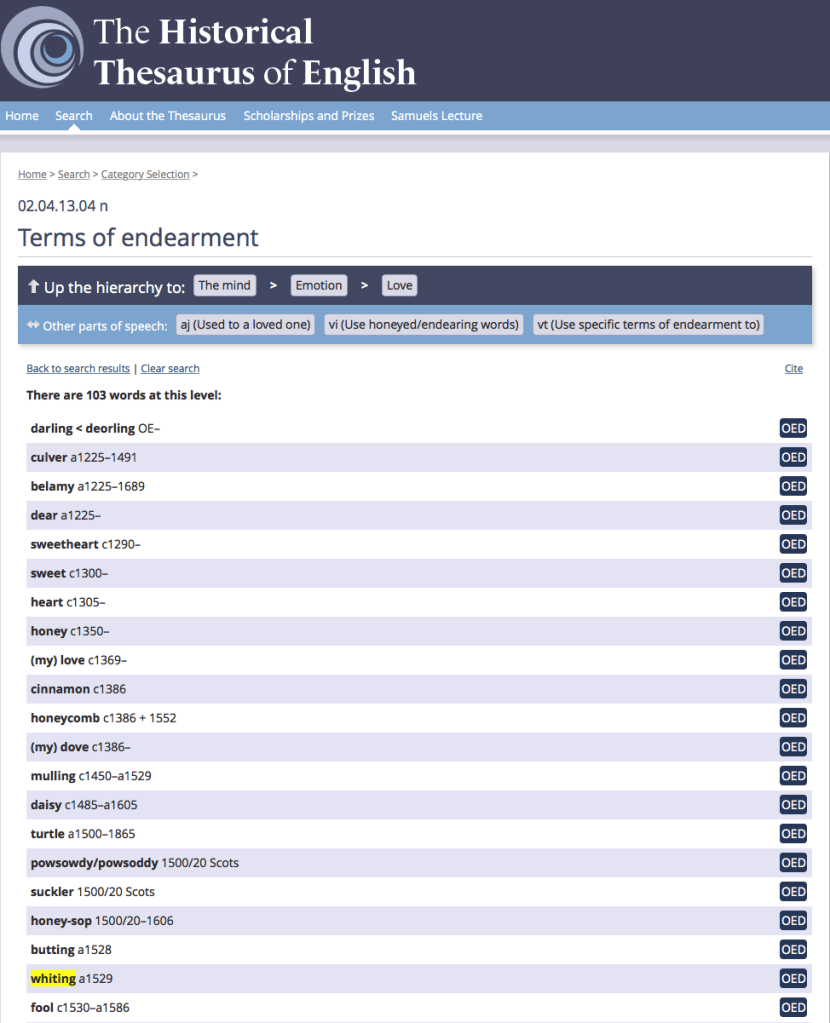The height and width of the screenshot is (1023, 830).
Task: Open the OED entry for "darling"
Action: (x=793, y=428)
